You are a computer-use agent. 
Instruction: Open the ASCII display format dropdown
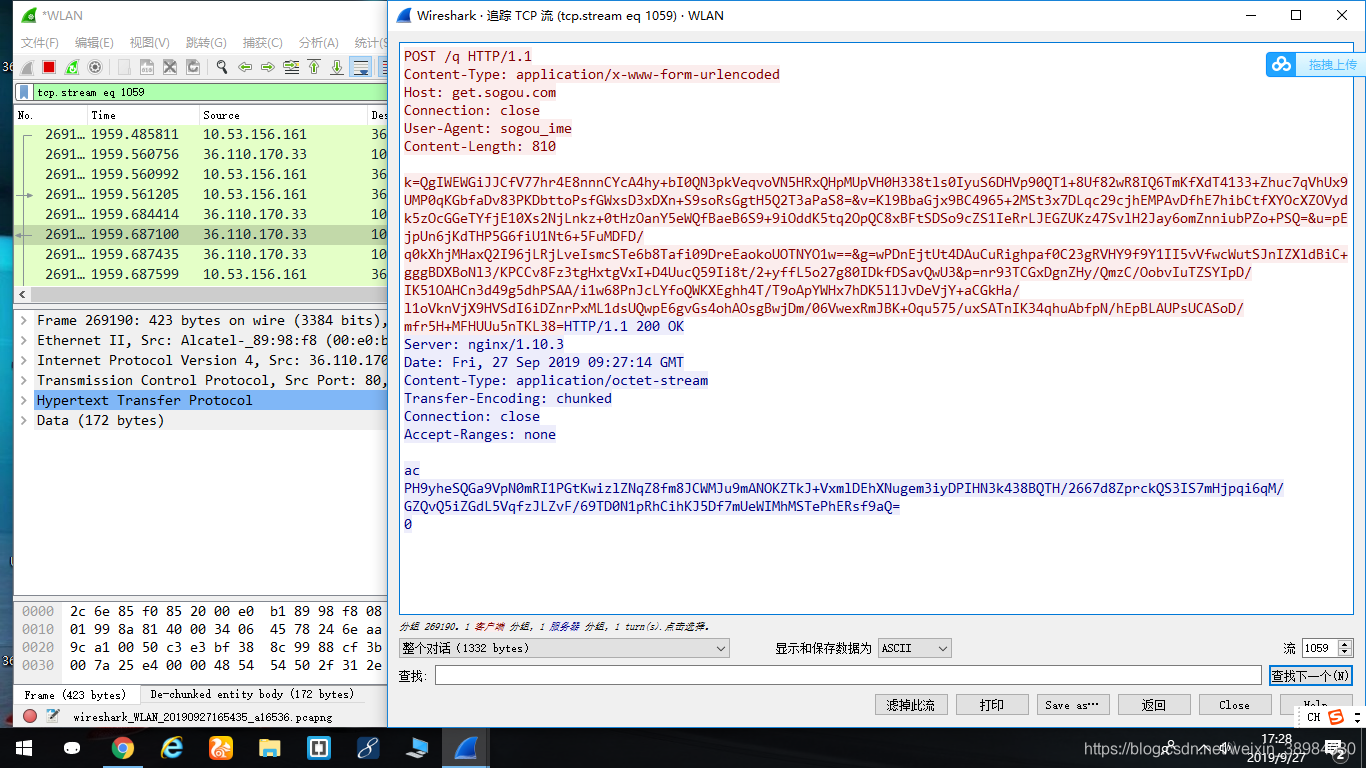[914, 648]
